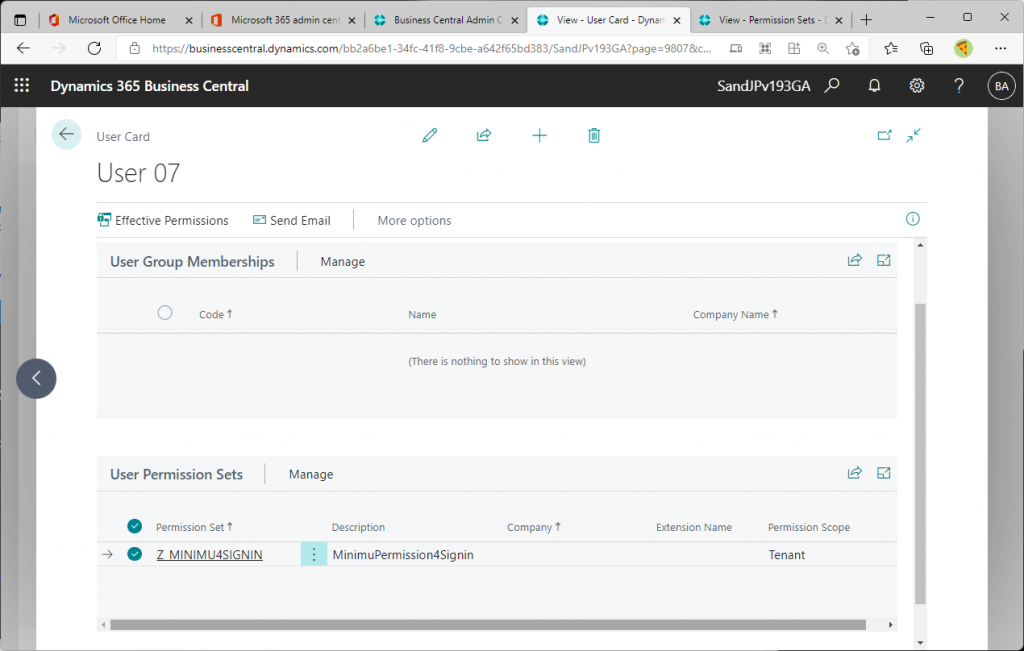
Task: Open the app launcher waffle icon
Action: pyautogui.click(x=22, y=86)
